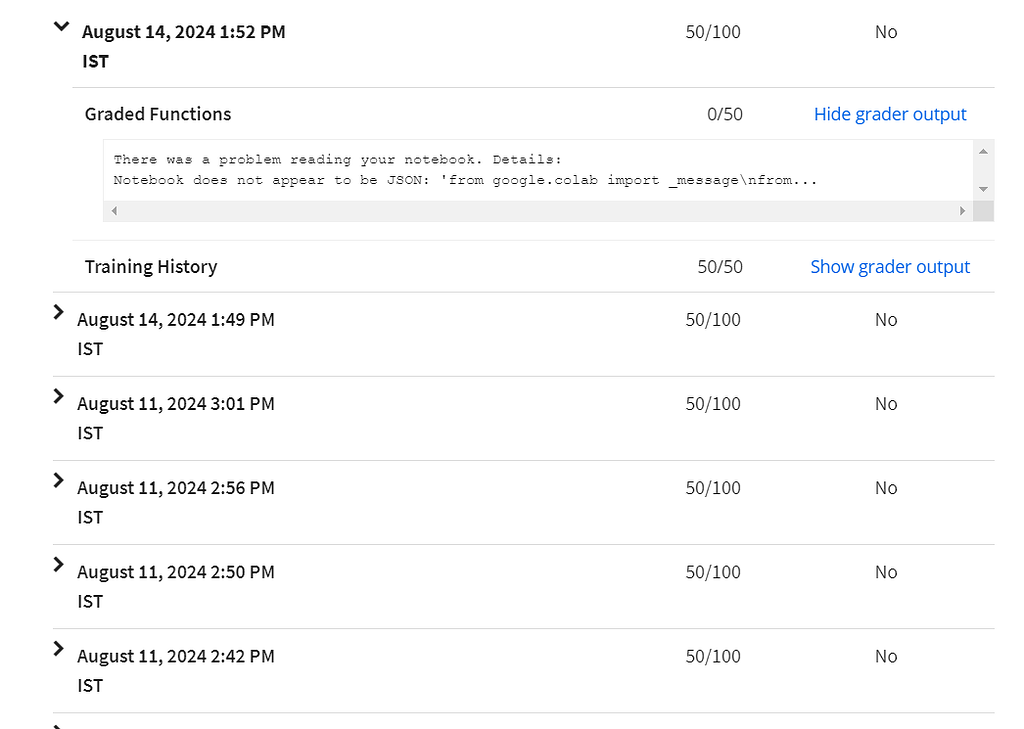Expand chevron for August 11 2:42 PM submission
The image size is (1024, 729).
(x=59, y=649)
